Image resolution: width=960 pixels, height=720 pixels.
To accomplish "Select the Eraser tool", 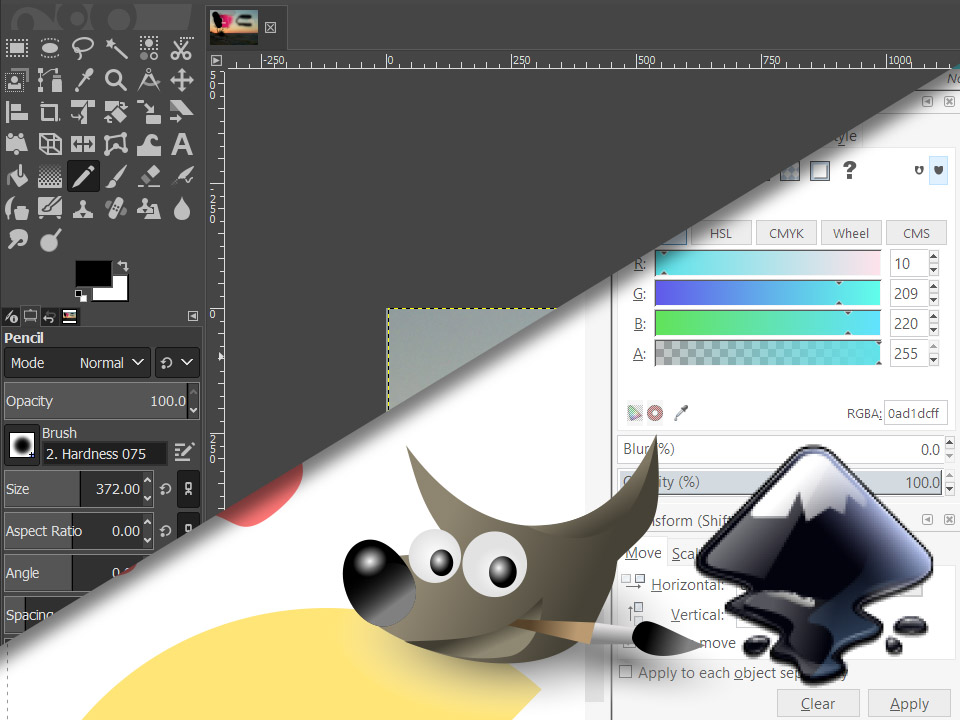I will pos(149,177).
